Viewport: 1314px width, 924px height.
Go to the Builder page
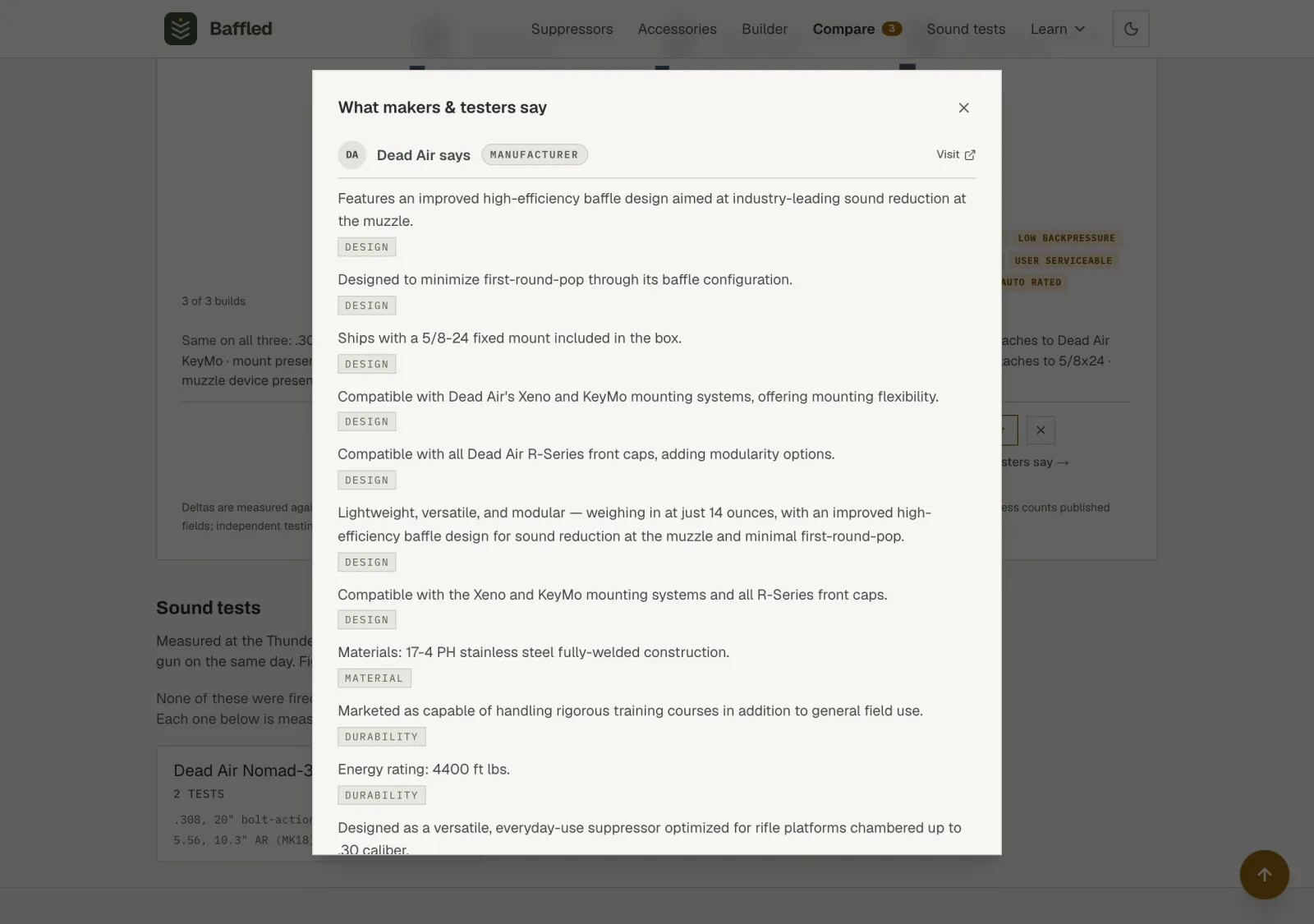[765, 29]
